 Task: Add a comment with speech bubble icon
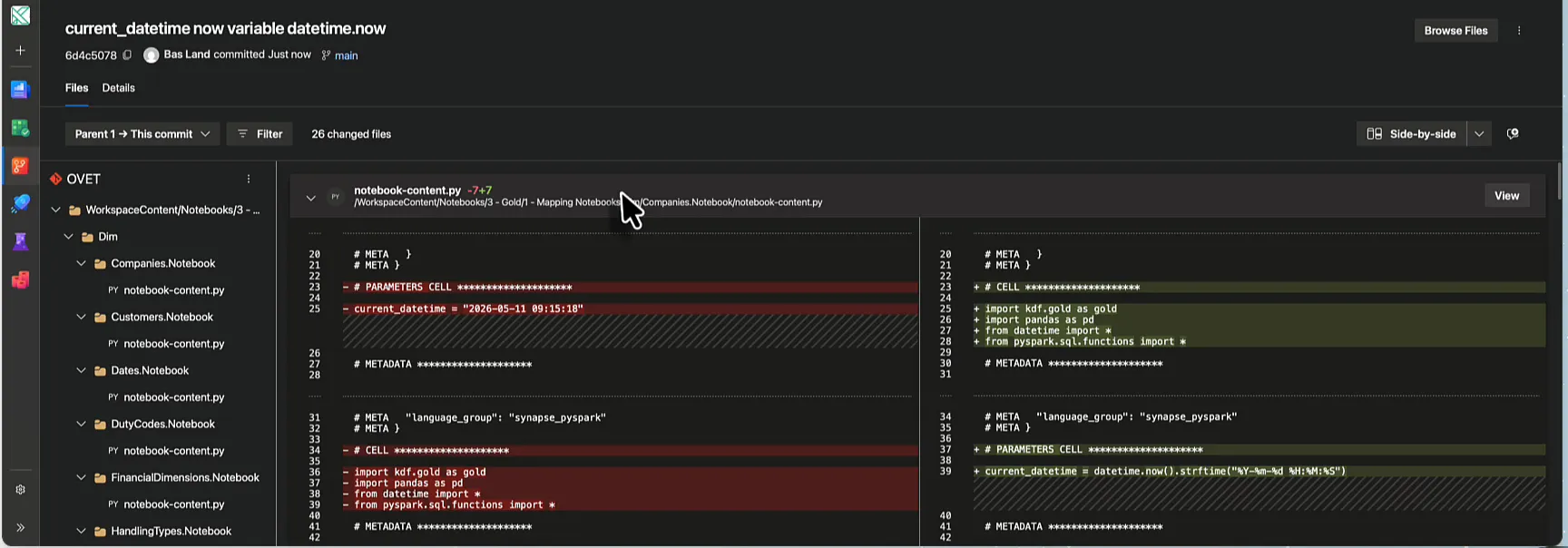click(x=1513, y=133)
